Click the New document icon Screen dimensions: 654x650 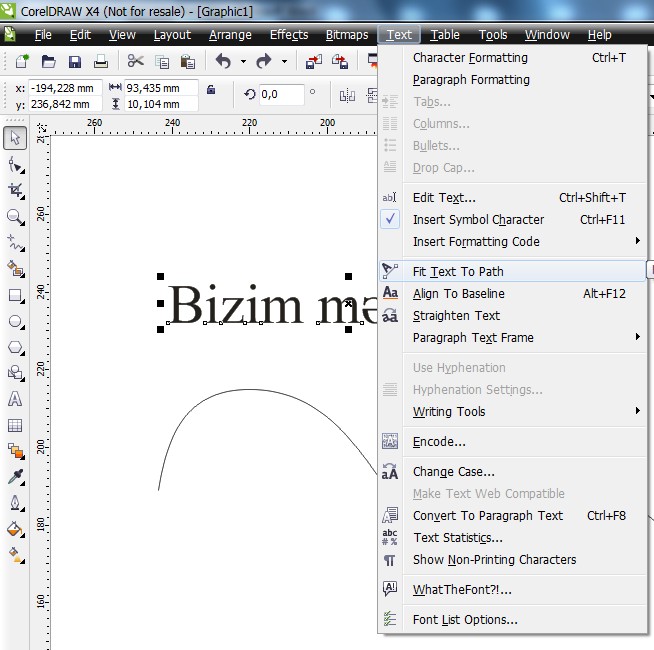(x=22, y=61)
